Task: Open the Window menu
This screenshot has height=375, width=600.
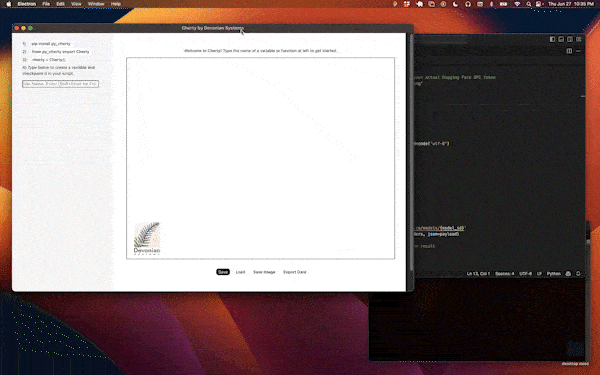Action: click(96, 4)
